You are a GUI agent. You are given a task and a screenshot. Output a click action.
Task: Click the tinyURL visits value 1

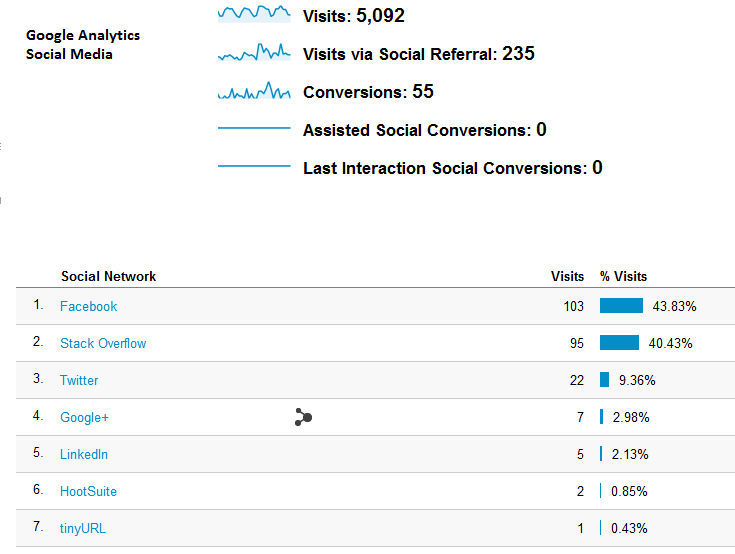coord(581,528)
